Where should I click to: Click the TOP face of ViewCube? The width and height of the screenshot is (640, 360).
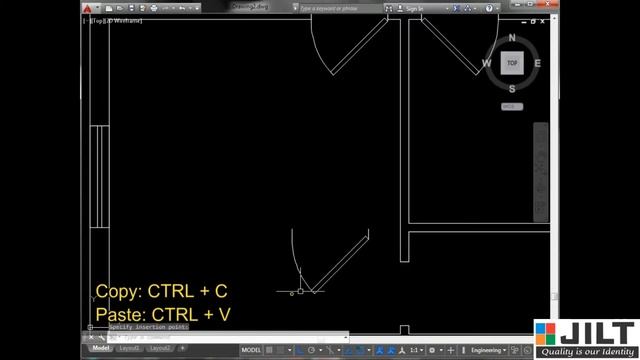click(x=512, y=63)
